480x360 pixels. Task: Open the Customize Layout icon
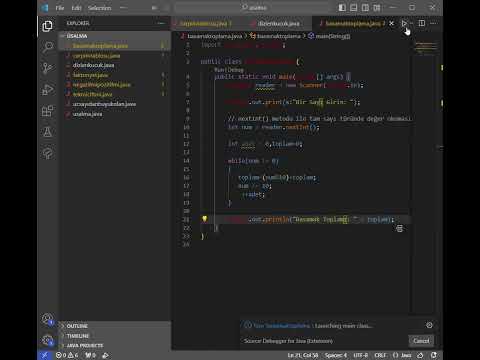point(377,8)
